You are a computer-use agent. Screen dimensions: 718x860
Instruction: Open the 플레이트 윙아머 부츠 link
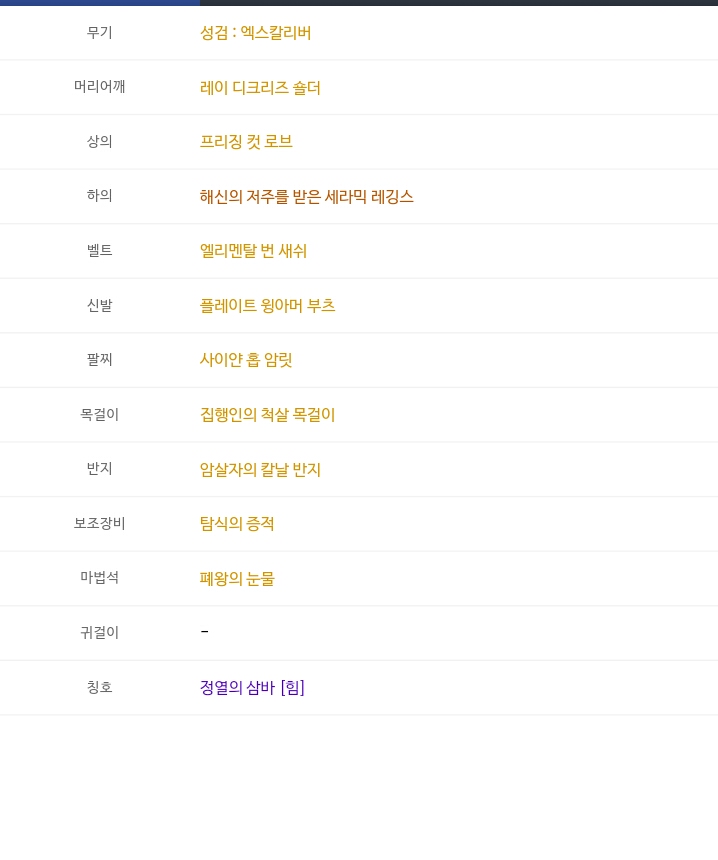click(x=267, y=306)
